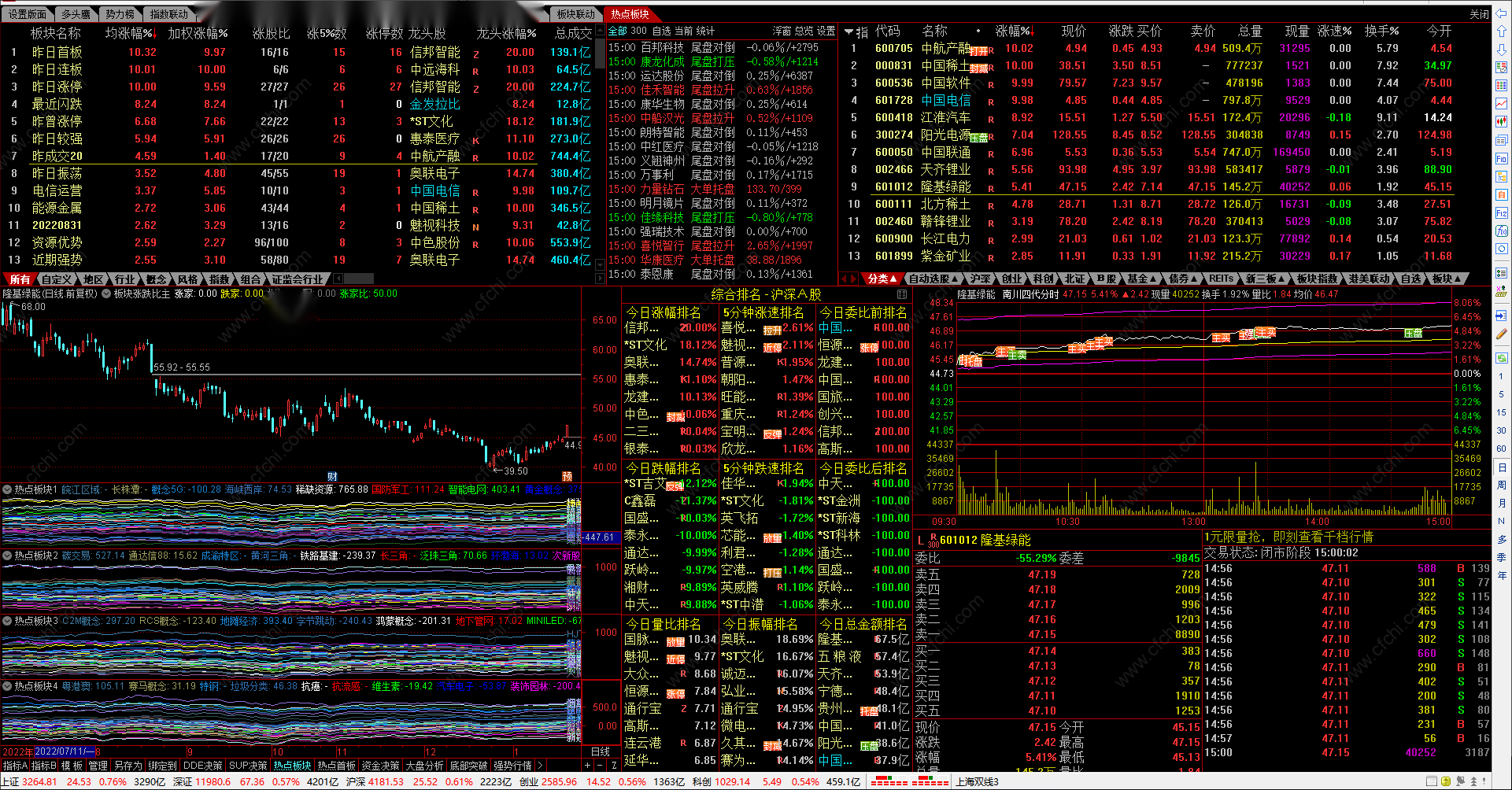Click the blue arrow export icon in sidebar
This screenshot has height=790, width=1512.
[x=1501, y=316]
